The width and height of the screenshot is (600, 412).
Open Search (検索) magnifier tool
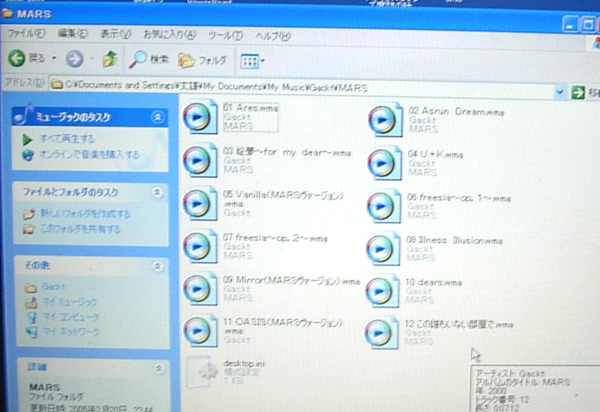point(138,59)
